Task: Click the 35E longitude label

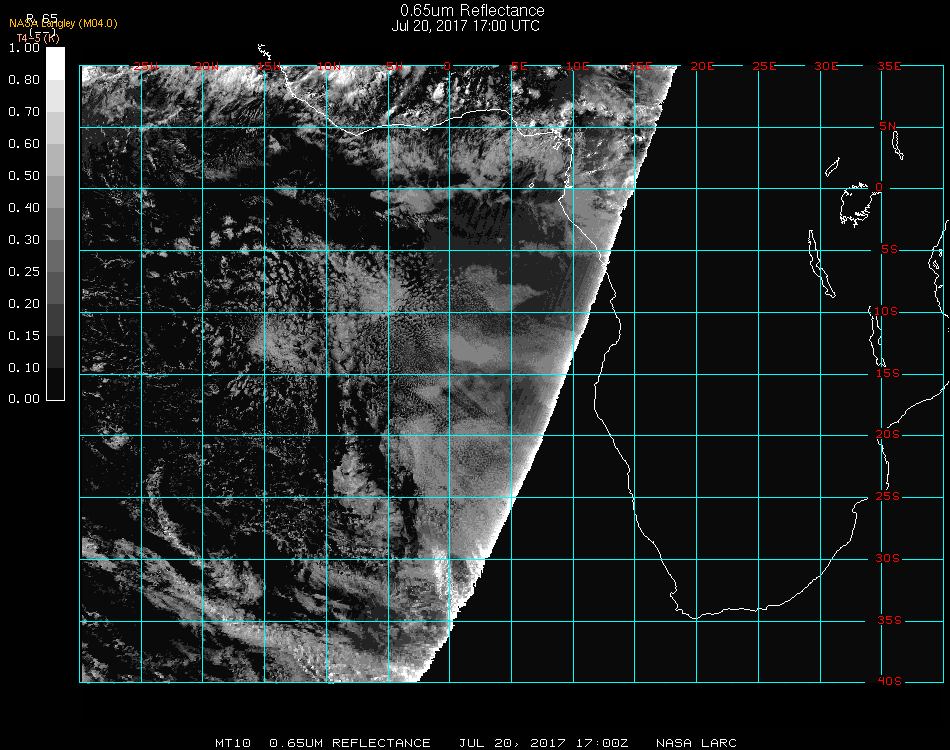Action: [x=889, y=66]
